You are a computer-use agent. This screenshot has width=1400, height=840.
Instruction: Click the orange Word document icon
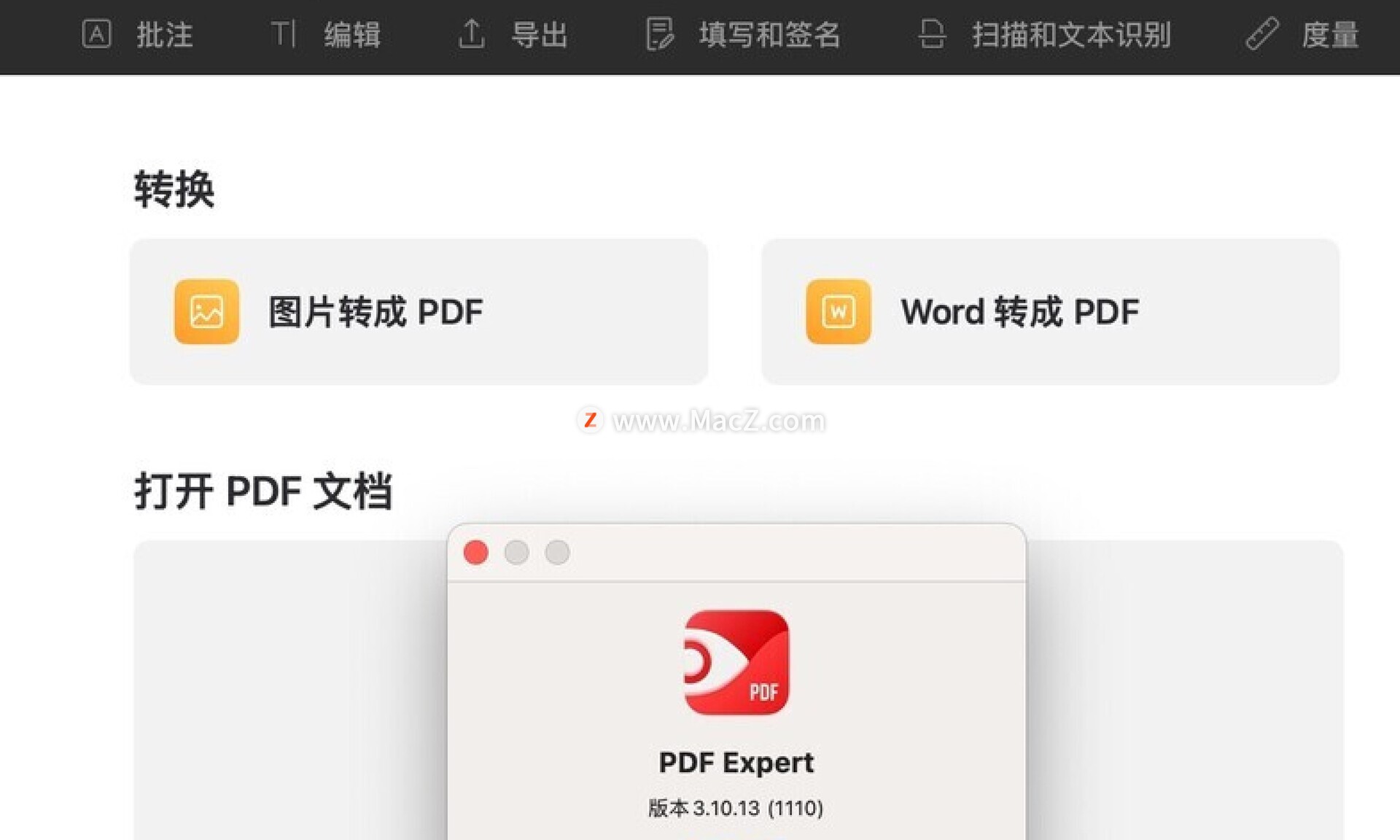point(839,311)
